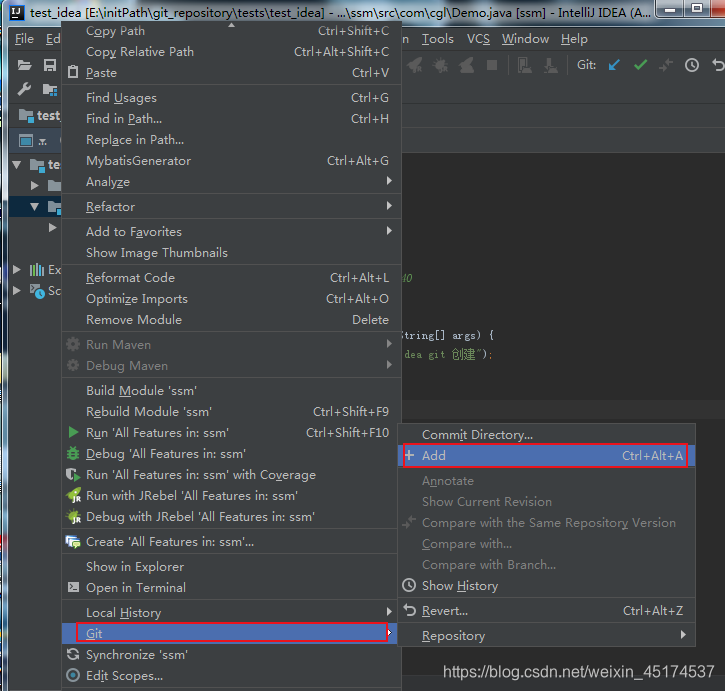Viewport: 725px width, 691px height.
Task: Click the Git update project arrow icon
Action: click(614, 65)
